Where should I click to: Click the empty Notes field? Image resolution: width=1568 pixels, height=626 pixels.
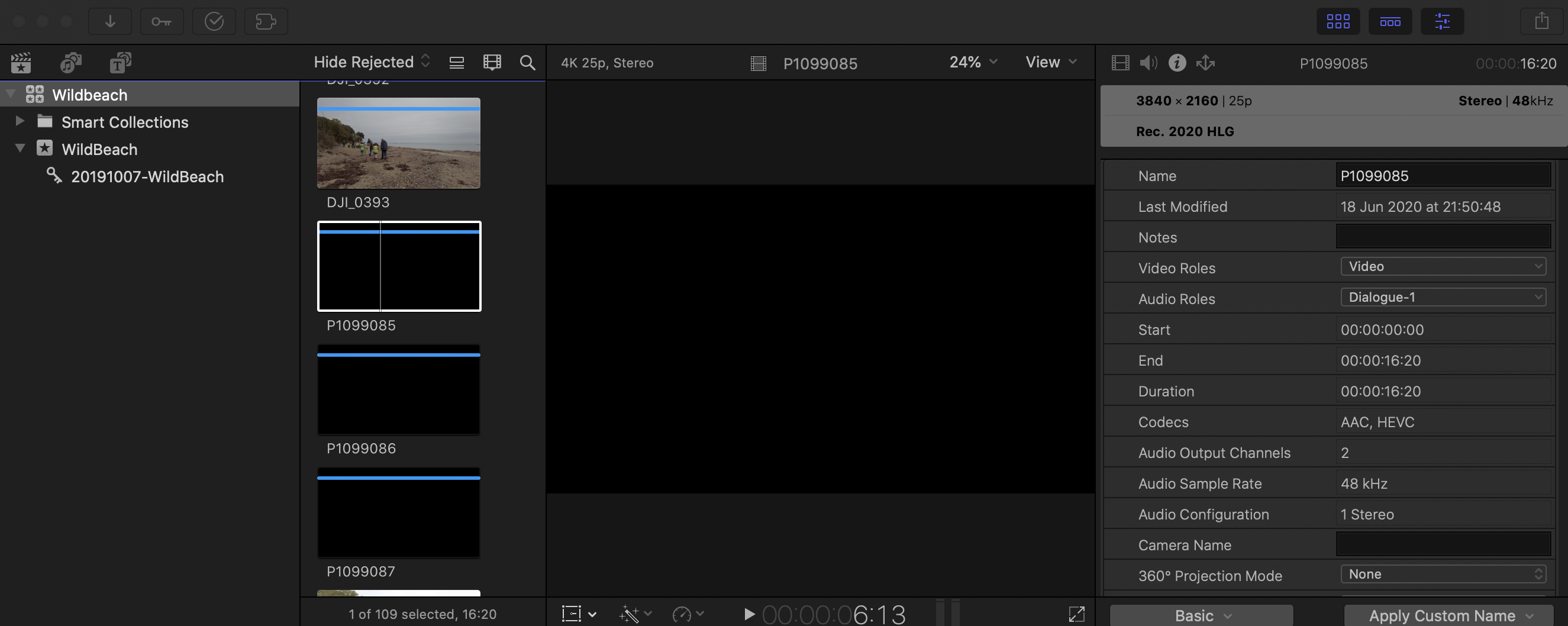point(1443,237)
